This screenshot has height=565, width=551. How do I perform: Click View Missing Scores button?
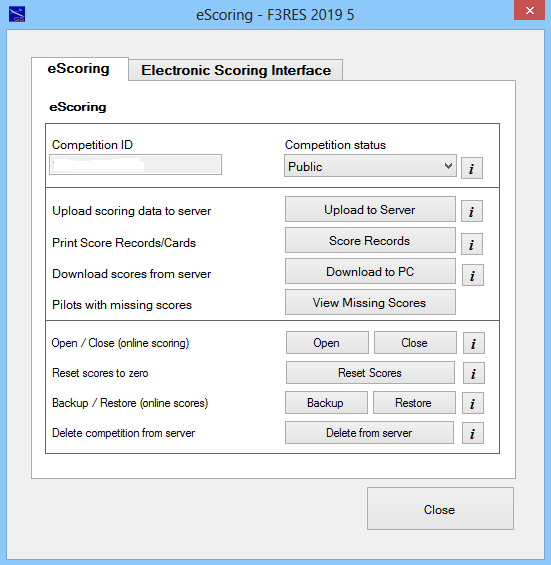click(x=370, y=302)
